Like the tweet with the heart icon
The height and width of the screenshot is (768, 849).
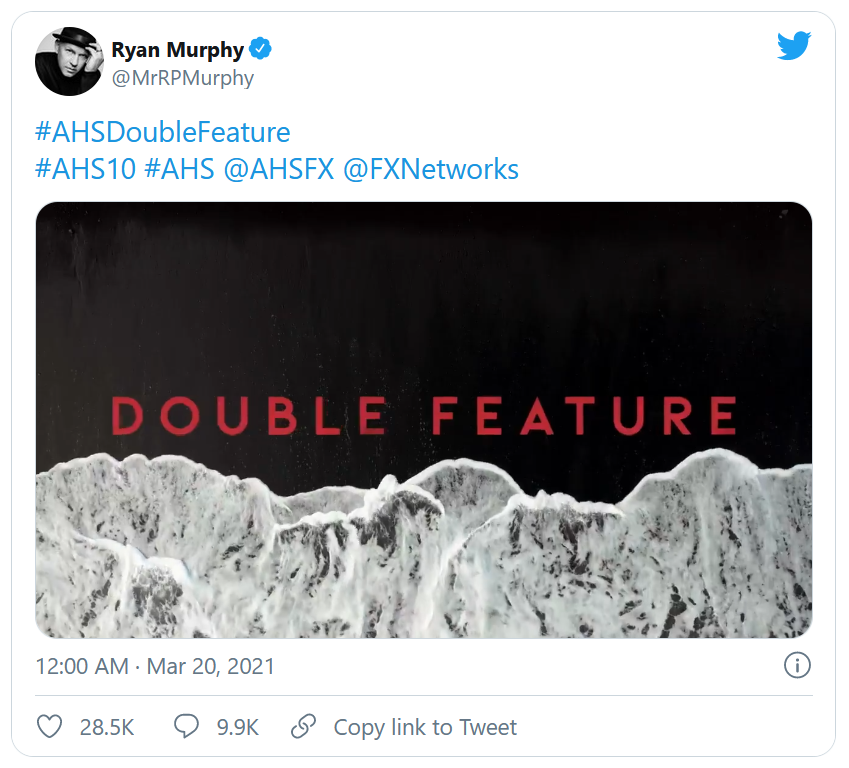(x=49, y=726)
